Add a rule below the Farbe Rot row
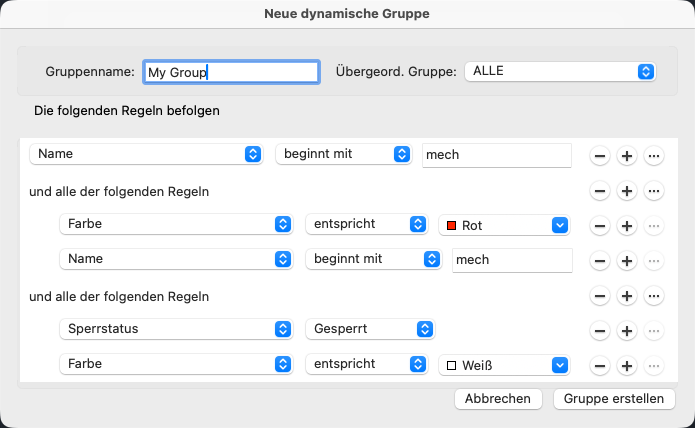The height and width of the screenshot is (428, 695). [627, 226]
